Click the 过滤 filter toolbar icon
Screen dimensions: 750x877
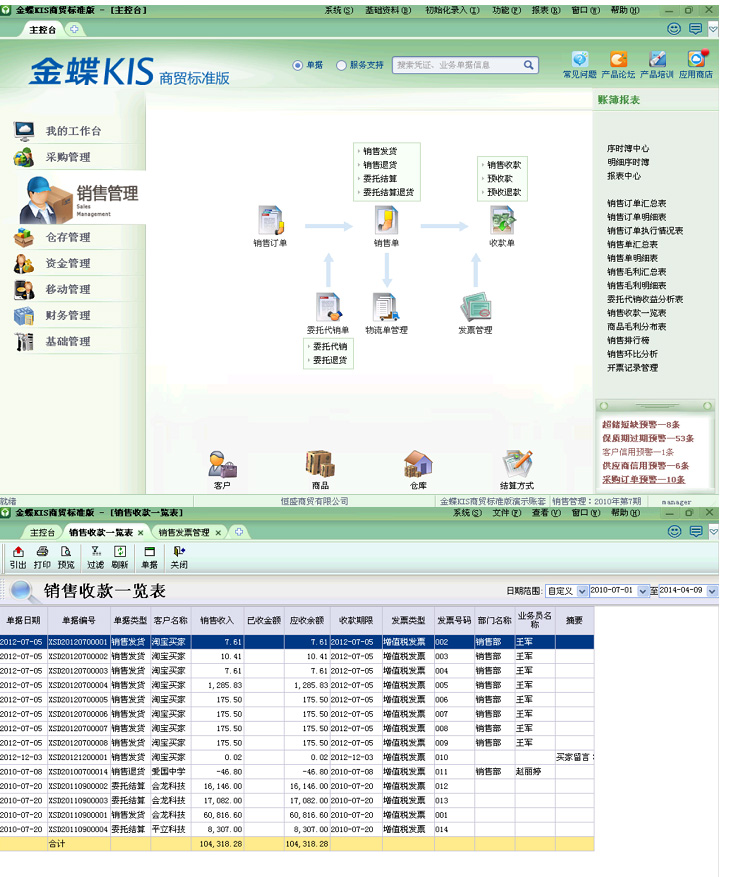(x=96, y=551)
